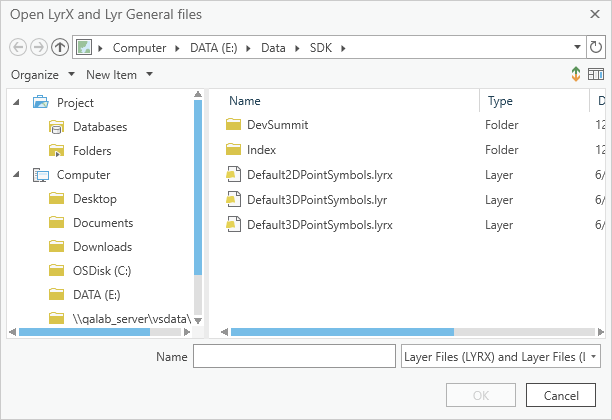Image resolution: width=612 pixels, height=420 pixels.
Task: Click the Computer monitor icon
Action: pyautogui.click(x=41, y=175)
